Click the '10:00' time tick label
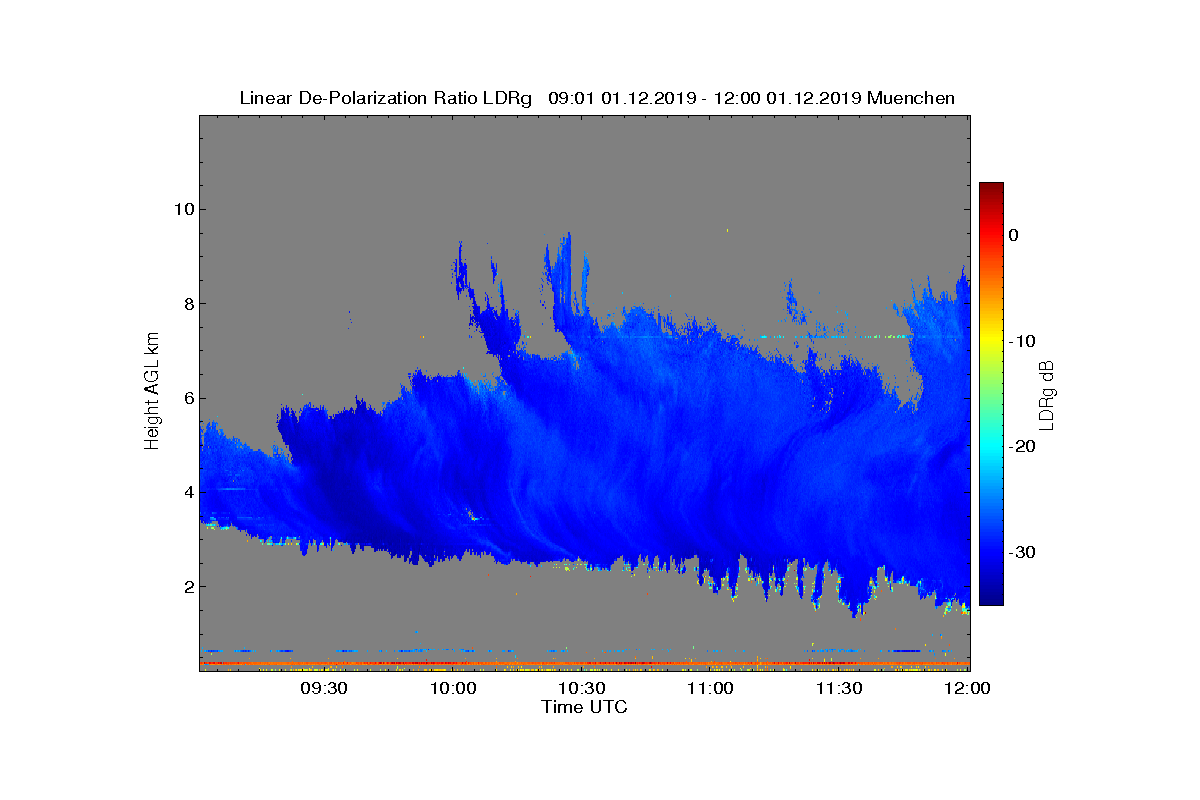 [x=453, y=688]
